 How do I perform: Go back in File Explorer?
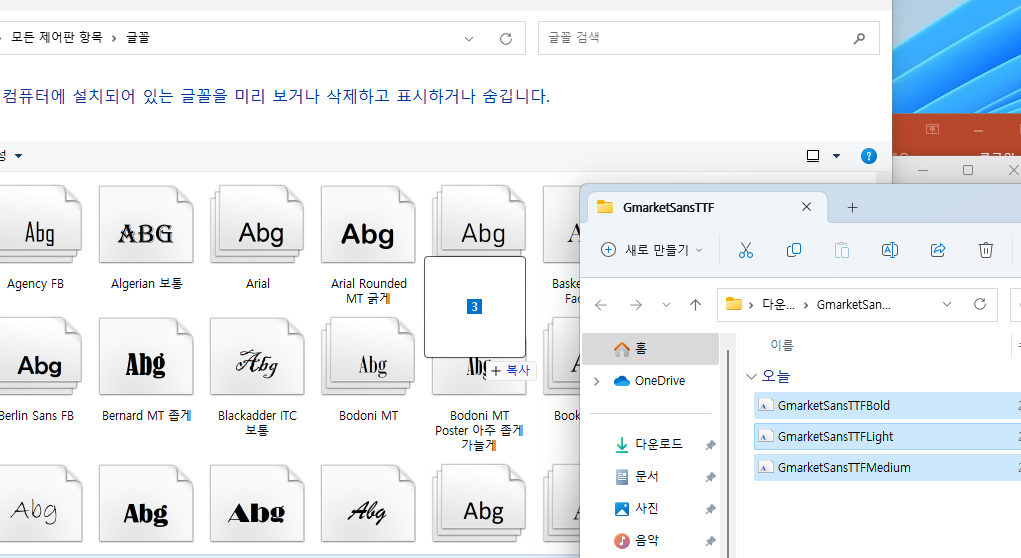point(601,305)
